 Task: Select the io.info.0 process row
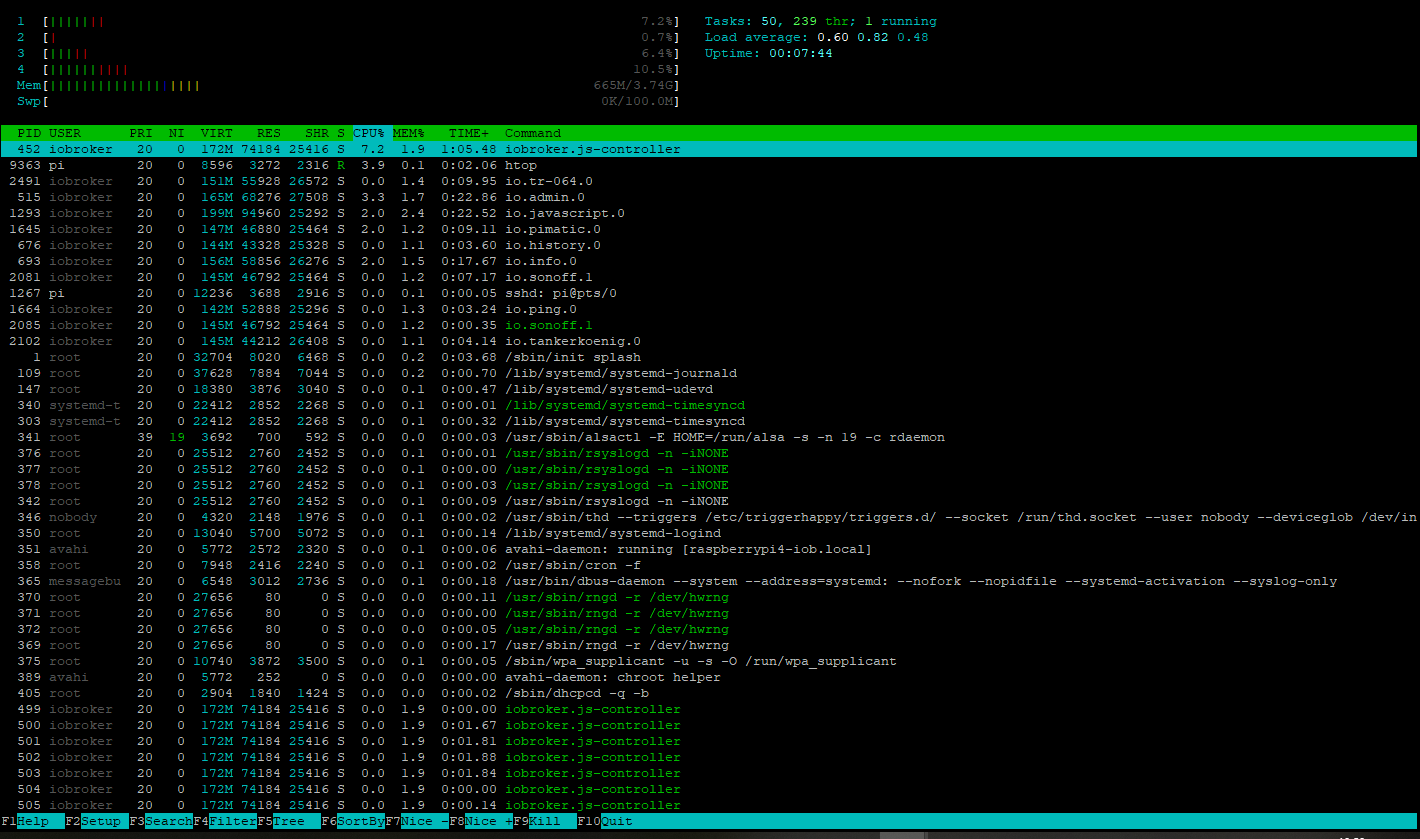pos(709,261)
